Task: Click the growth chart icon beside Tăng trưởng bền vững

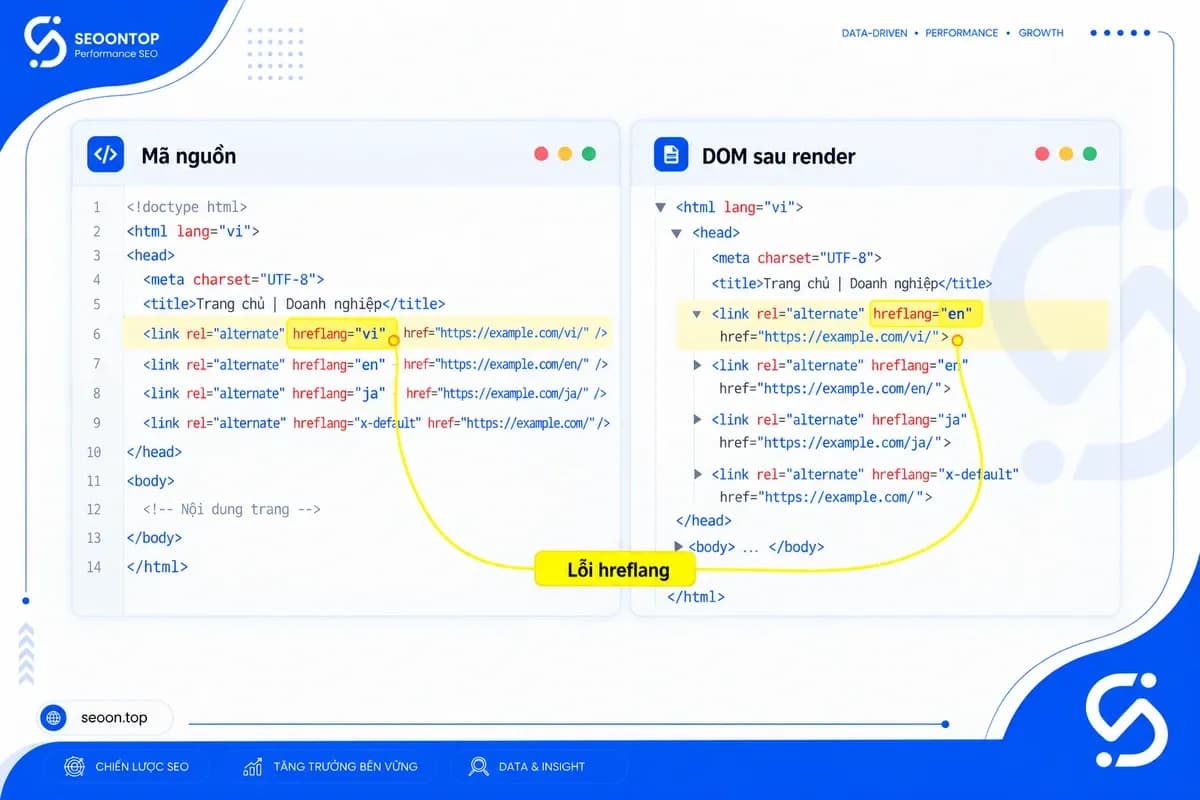Action: coord(252,767)
